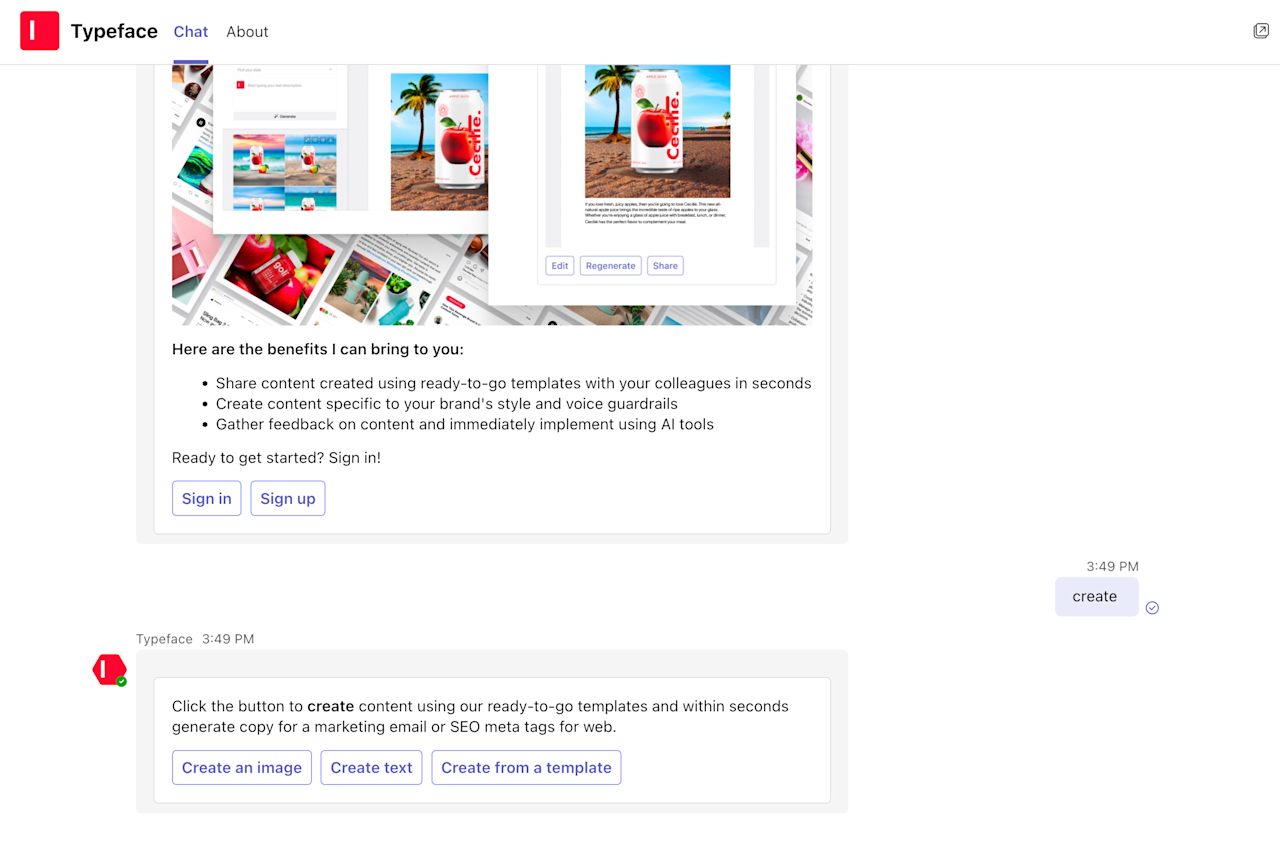Click the Create an image button
The image size is (1280, 850).
[241, 767]
